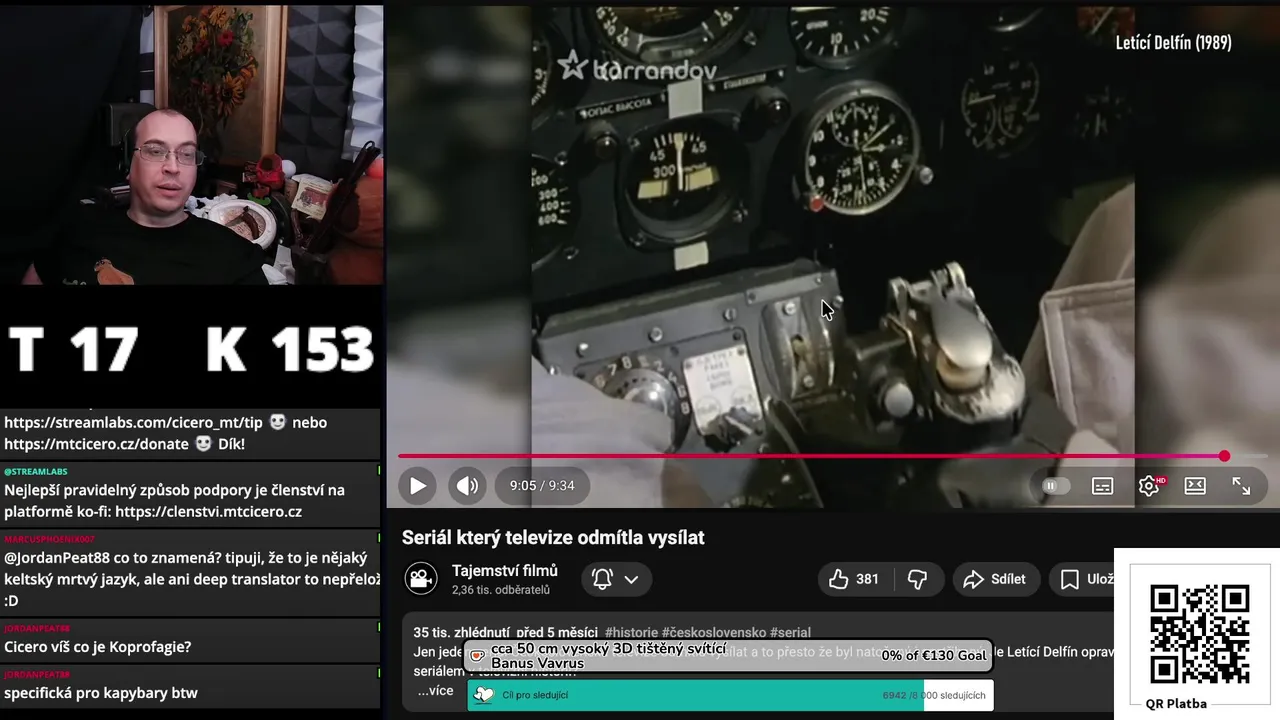Click the Letící Delfín (1989) caption
Screen dimensions: 1280x720
point(1174,43)
